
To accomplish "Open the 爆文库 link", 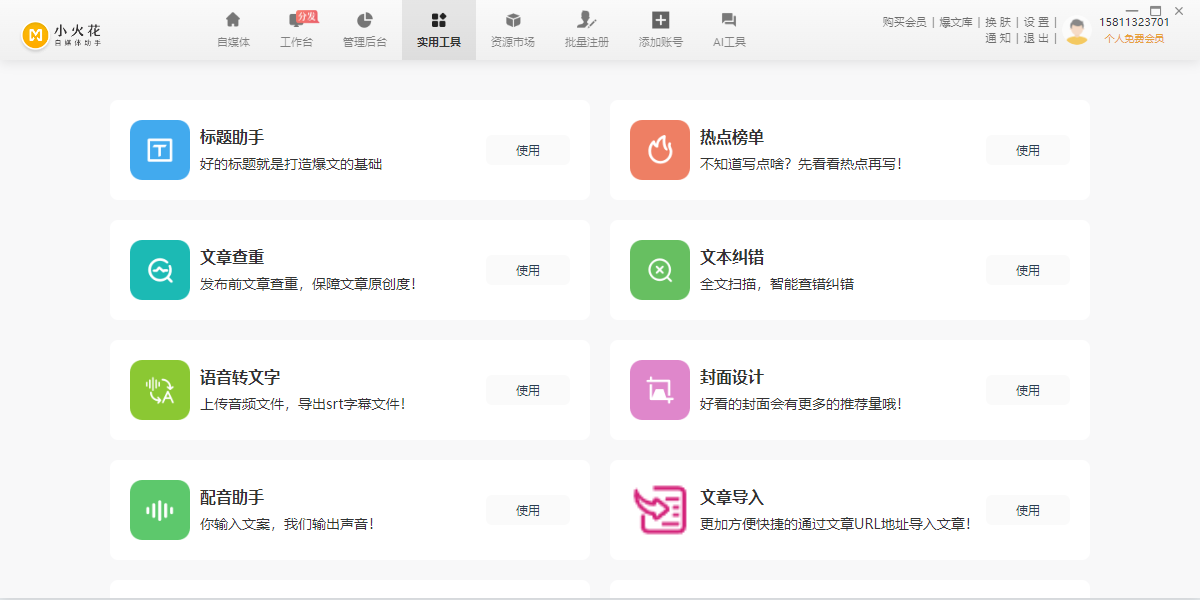I will click(956, 22).
